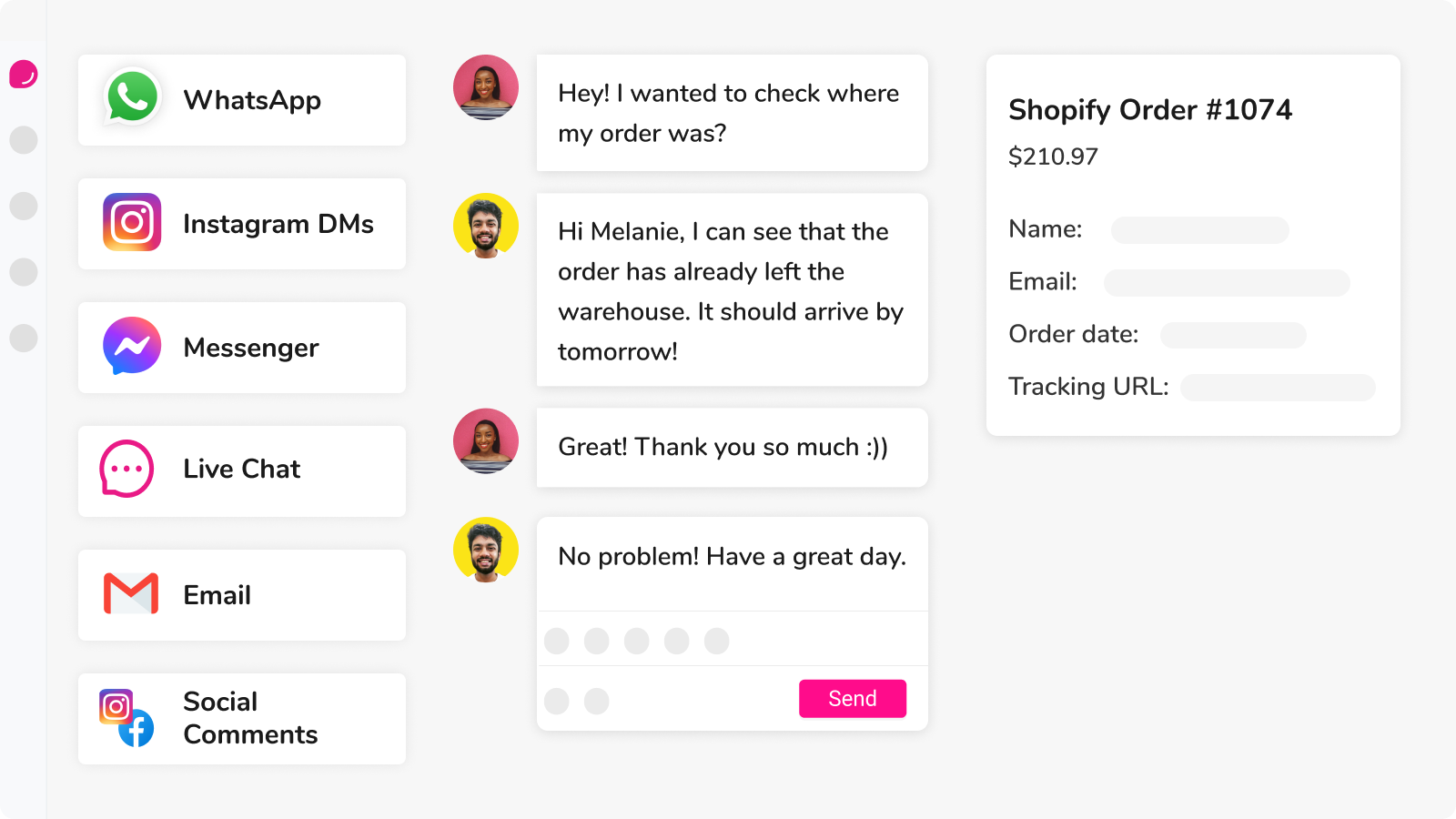Image resolution: width=1456 pixels, height=819 pixels.
Task: Open the first gray sidebar navigation dot
Action: point(24,140)
